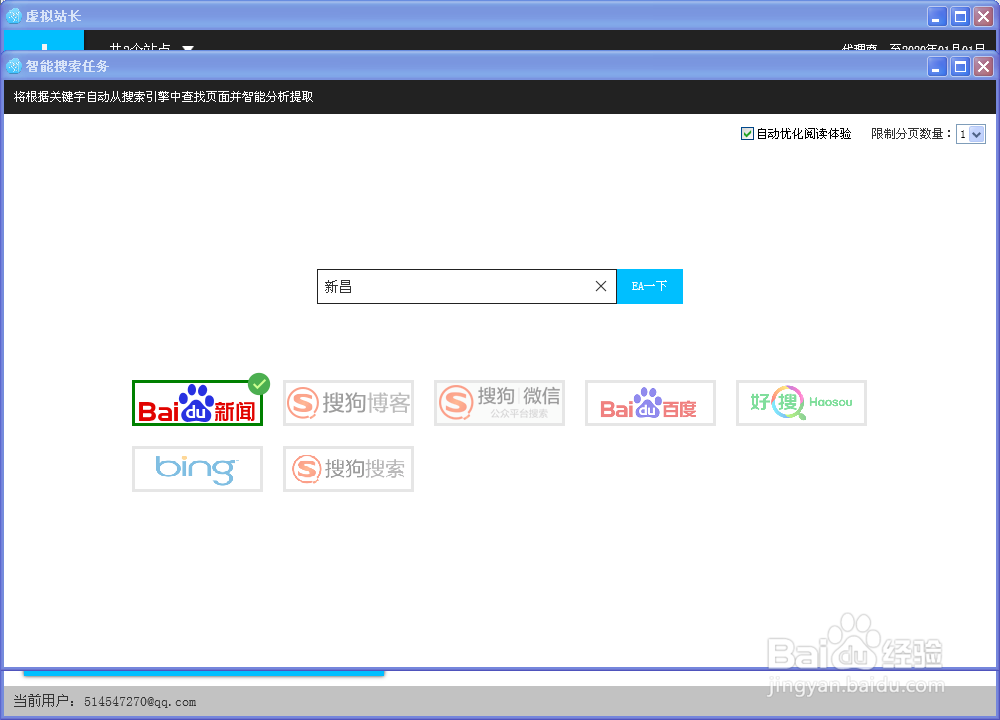Select the Baidu web search engine

651,403
